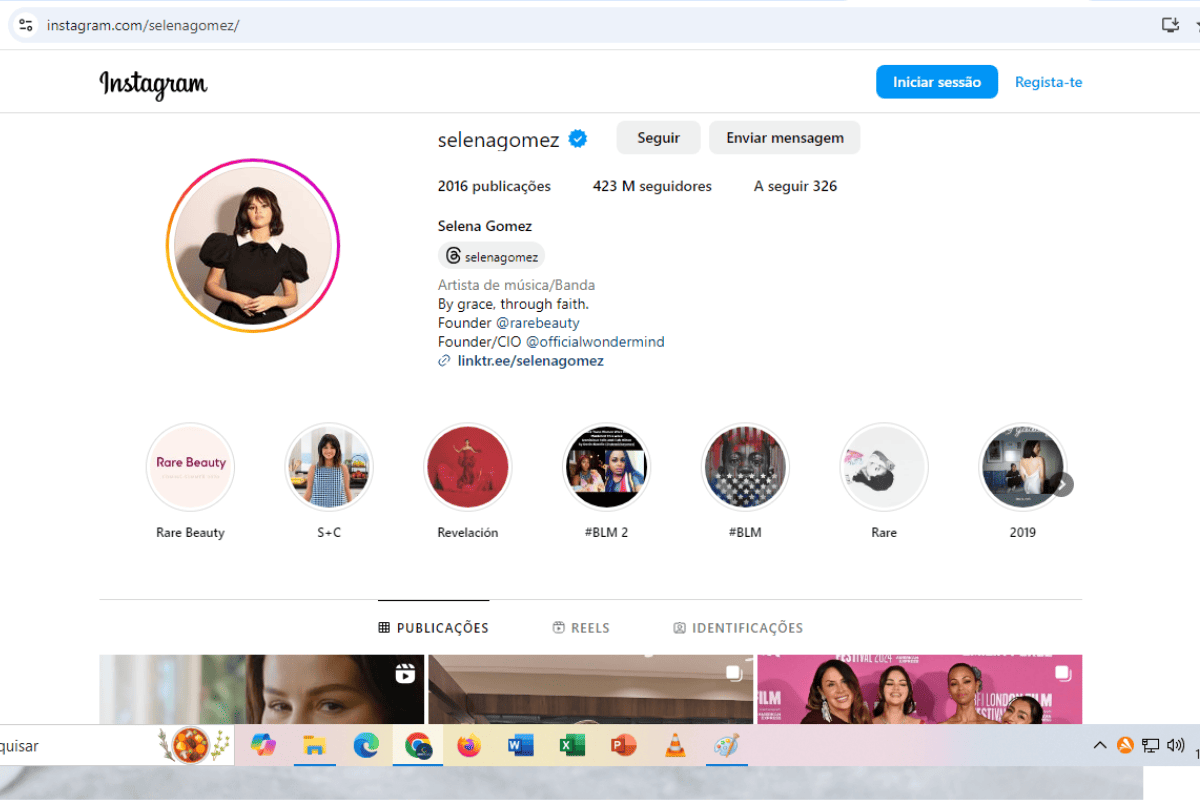Click the Enviar mensagem button
Image resolution: width=1200 pixels, height=800 pixels.
tap(785, 138)
